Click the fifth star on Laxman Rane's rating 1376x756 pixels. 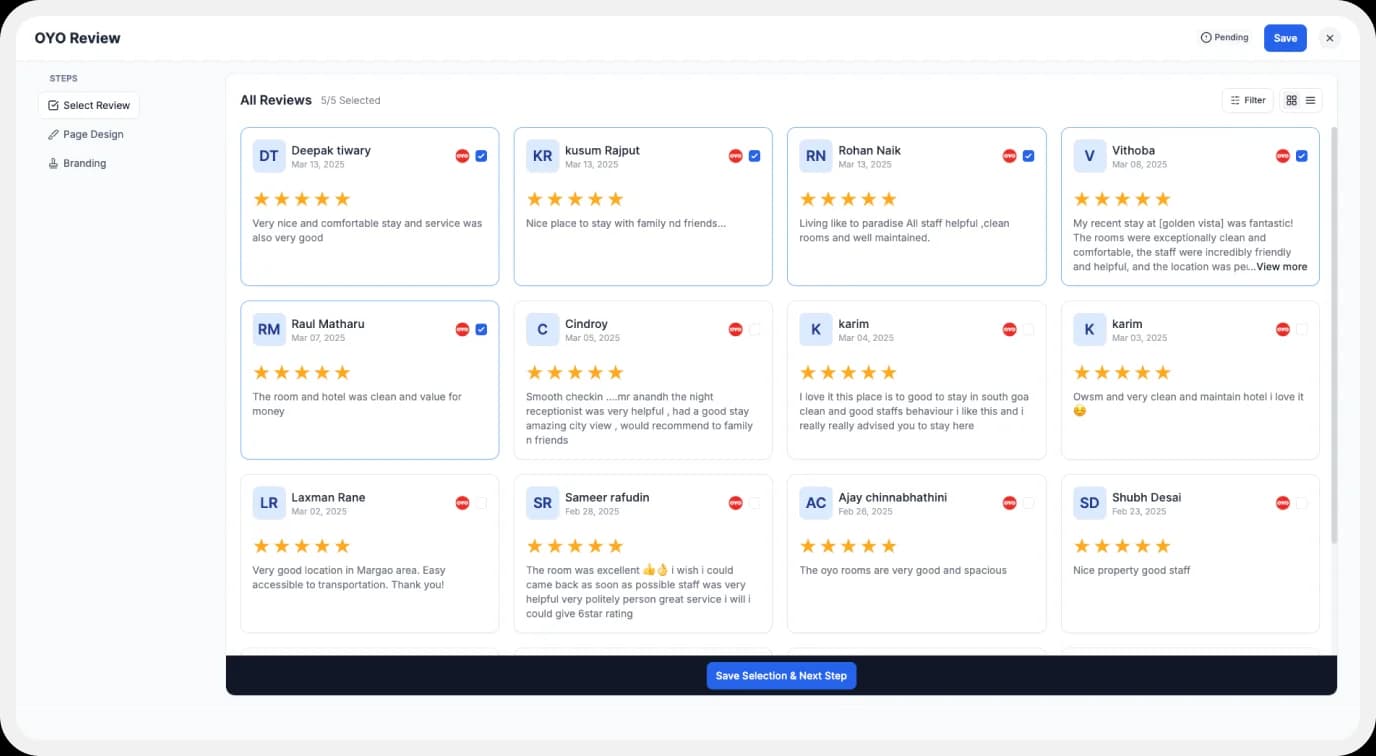(x=345, y=545)
